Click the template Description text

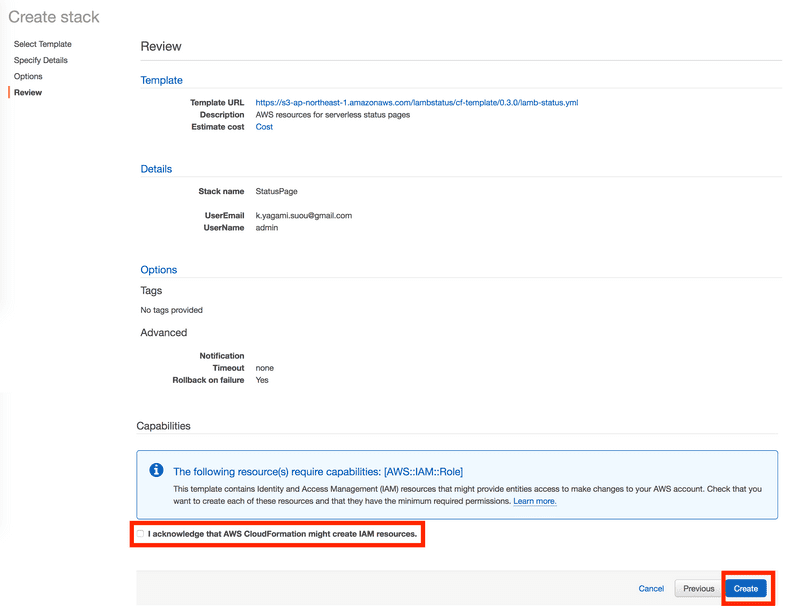tap(333, 115)
